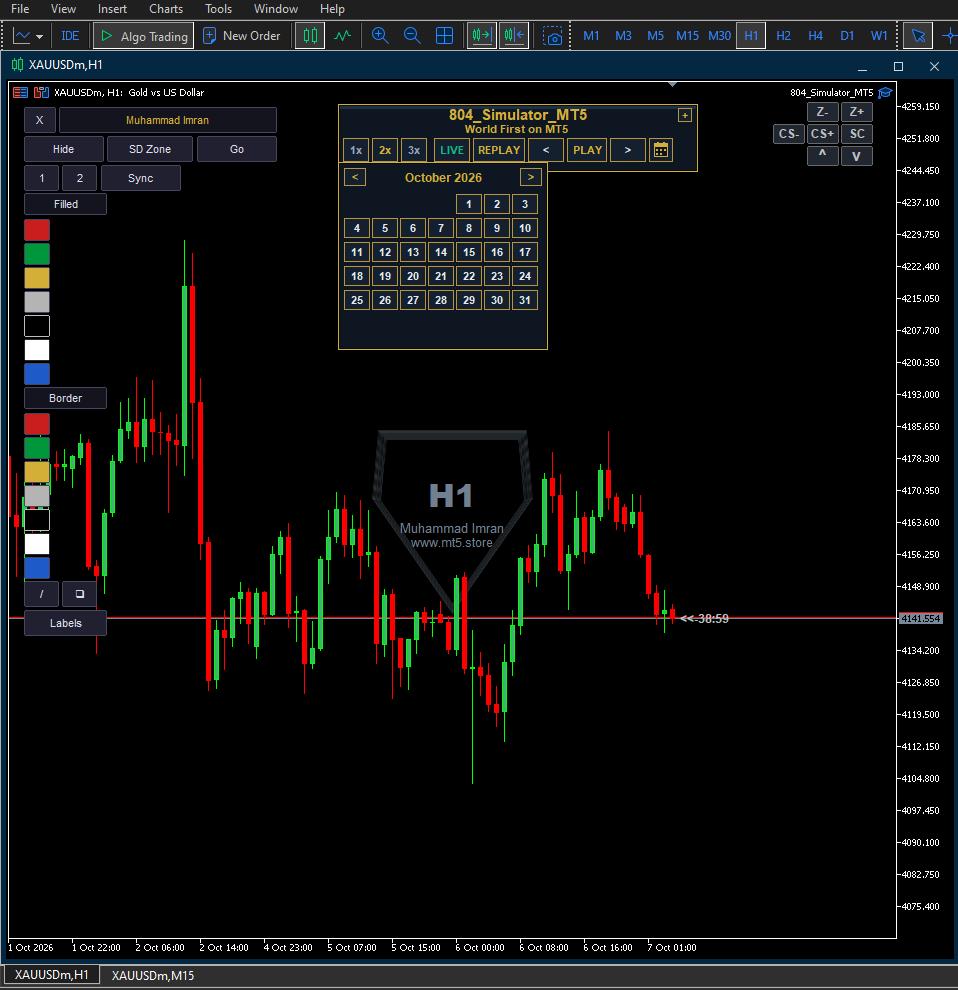Click the zoom in magnifier icon
The width and height of the screenshot is (958, 990).
pos(380,36)
